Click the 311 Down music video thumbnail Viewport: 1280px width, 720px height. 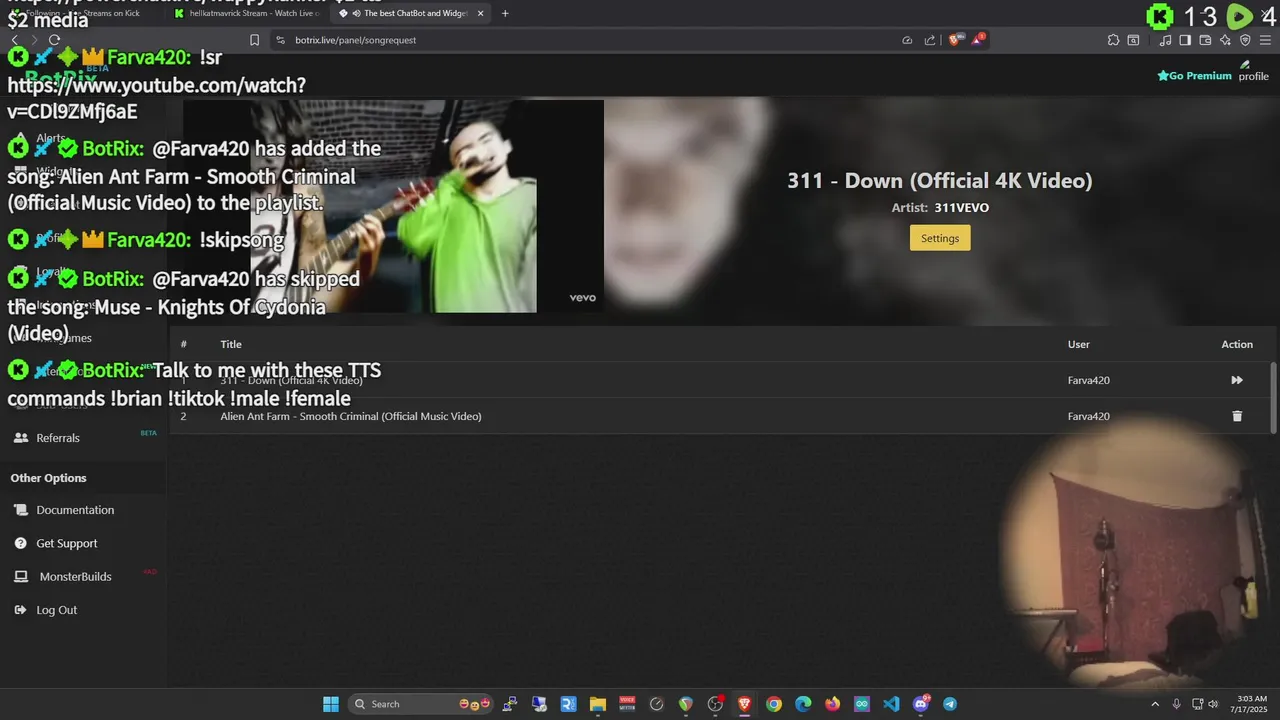point(393,206)
